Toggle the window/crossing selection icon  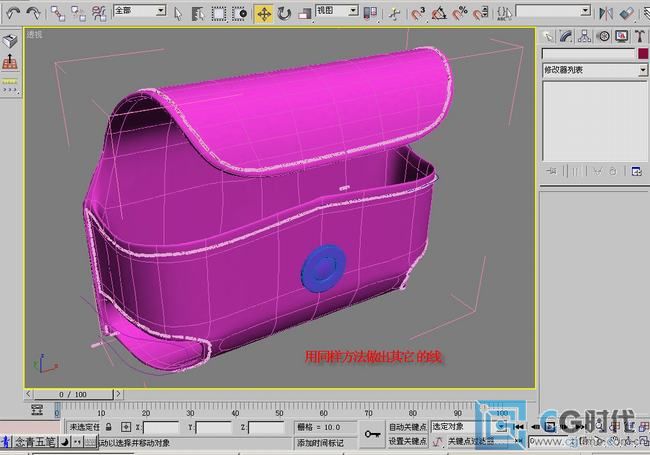(x=240, y=14)
